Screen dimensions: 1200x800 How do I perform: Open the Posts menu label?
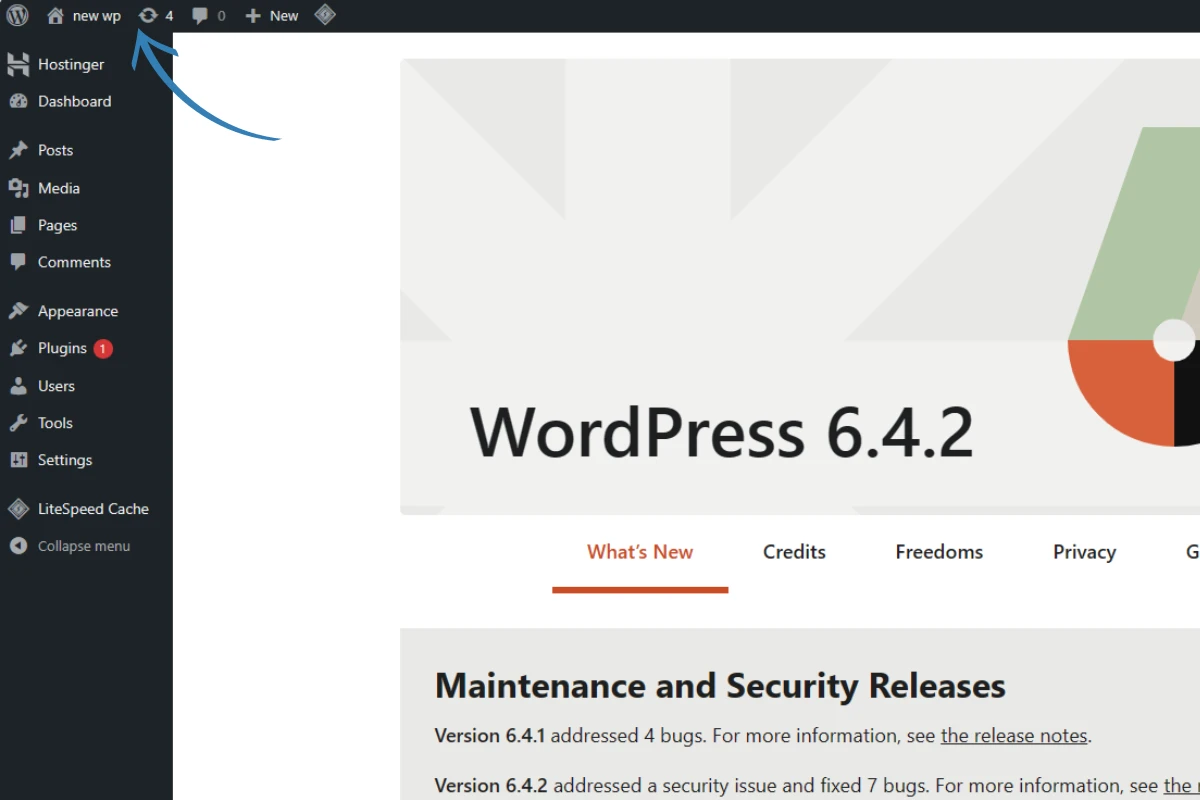click(x=55, y=150)
